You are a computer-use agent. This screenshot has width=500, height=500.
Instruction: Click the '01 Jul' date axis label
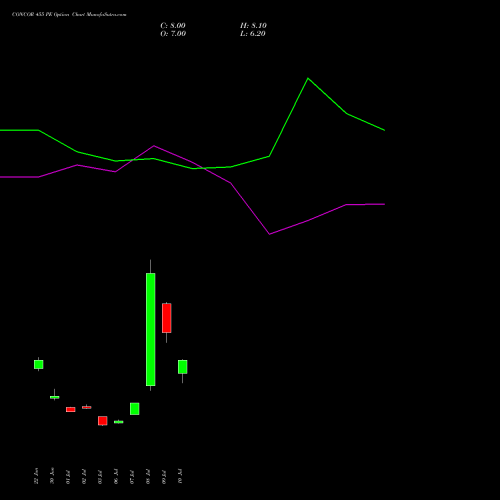68,477
